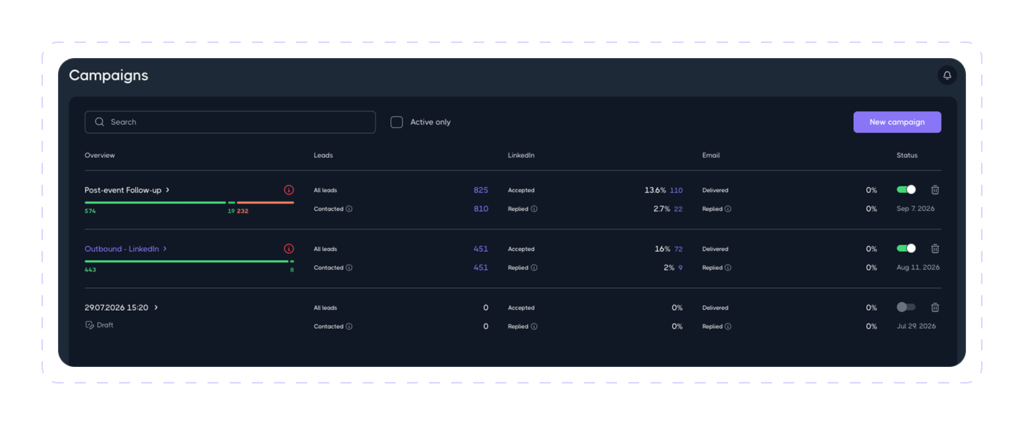Click the search magnifier icon
The height and width of the screenshot is (425, 1024).
click(99, 122)
